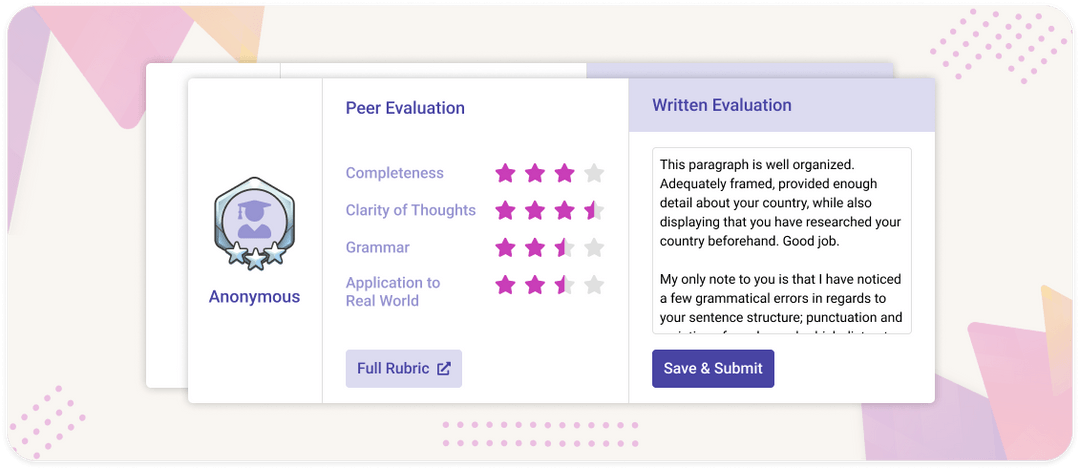Viewport: 1080px width, 470px height.
Task: Set Completeness rating to second star
Action: pos(535,173)
